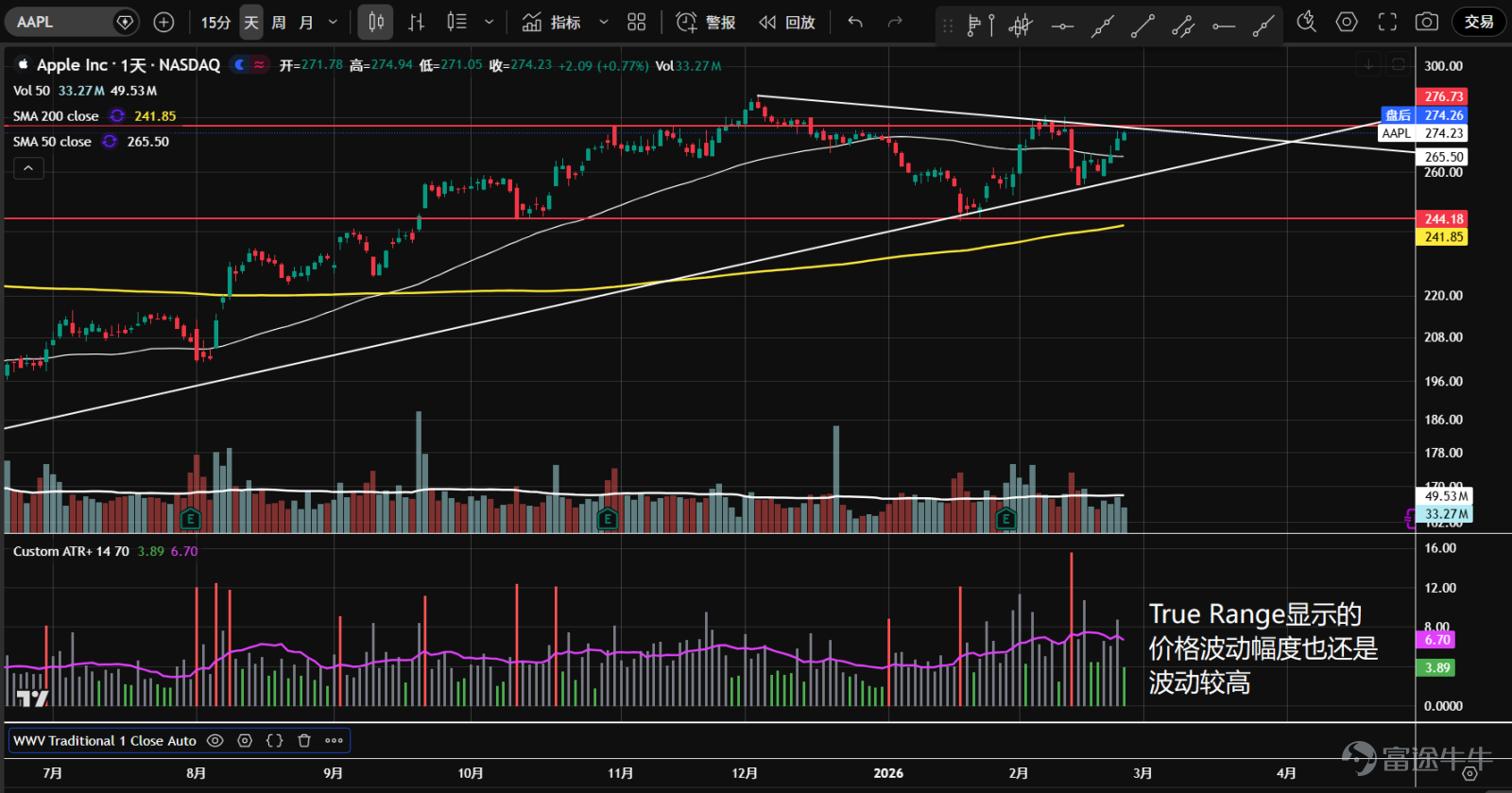This screenshot has height=793, width=1512.
Task: Click the SMA 200 close indicator legend
Action: coord(56,116)
